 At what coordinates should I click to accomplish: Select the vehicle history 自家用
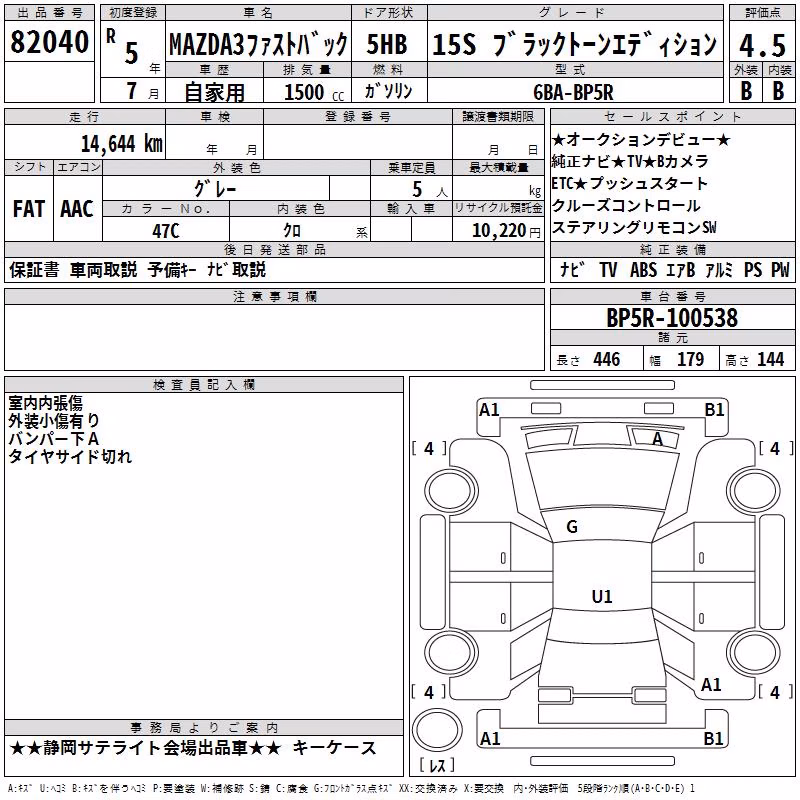coord(214,92)
